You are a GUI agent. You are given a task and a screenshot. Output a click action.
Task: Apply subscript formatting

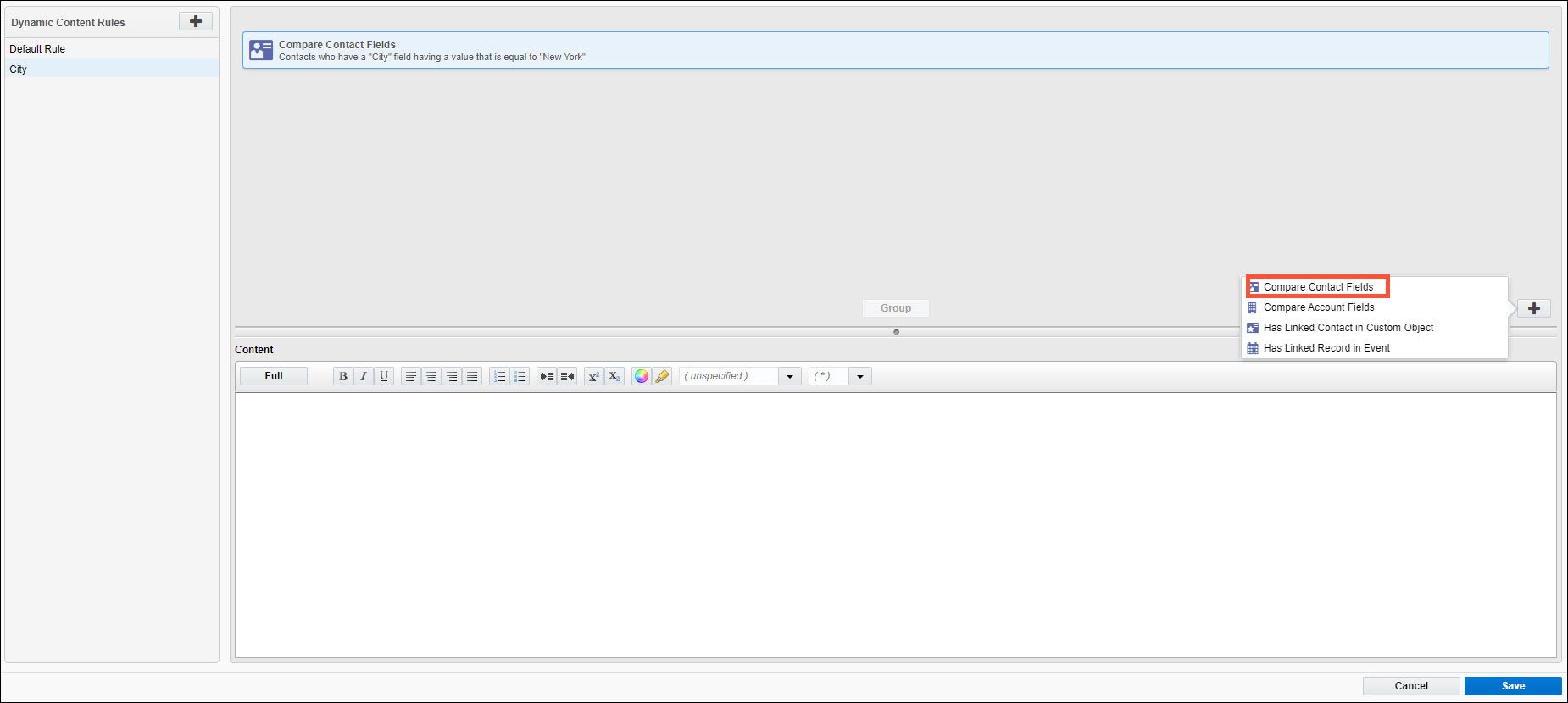coord(614,376)
